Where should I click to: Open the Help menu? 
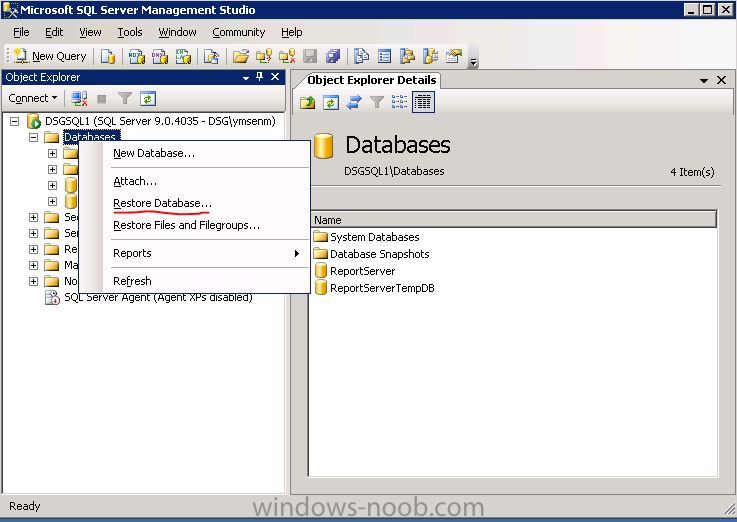click(x=291, y=32)
